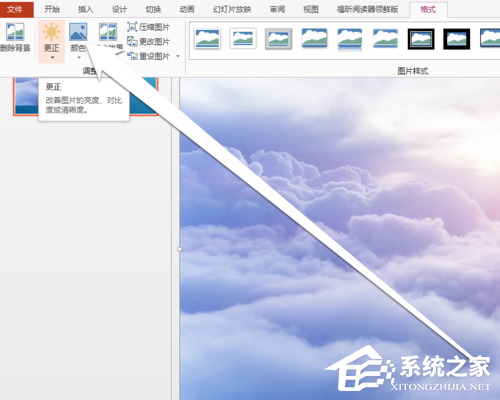Apply the wide white beveled matte picture style
500x400 pixels.
tap(243, 39)
